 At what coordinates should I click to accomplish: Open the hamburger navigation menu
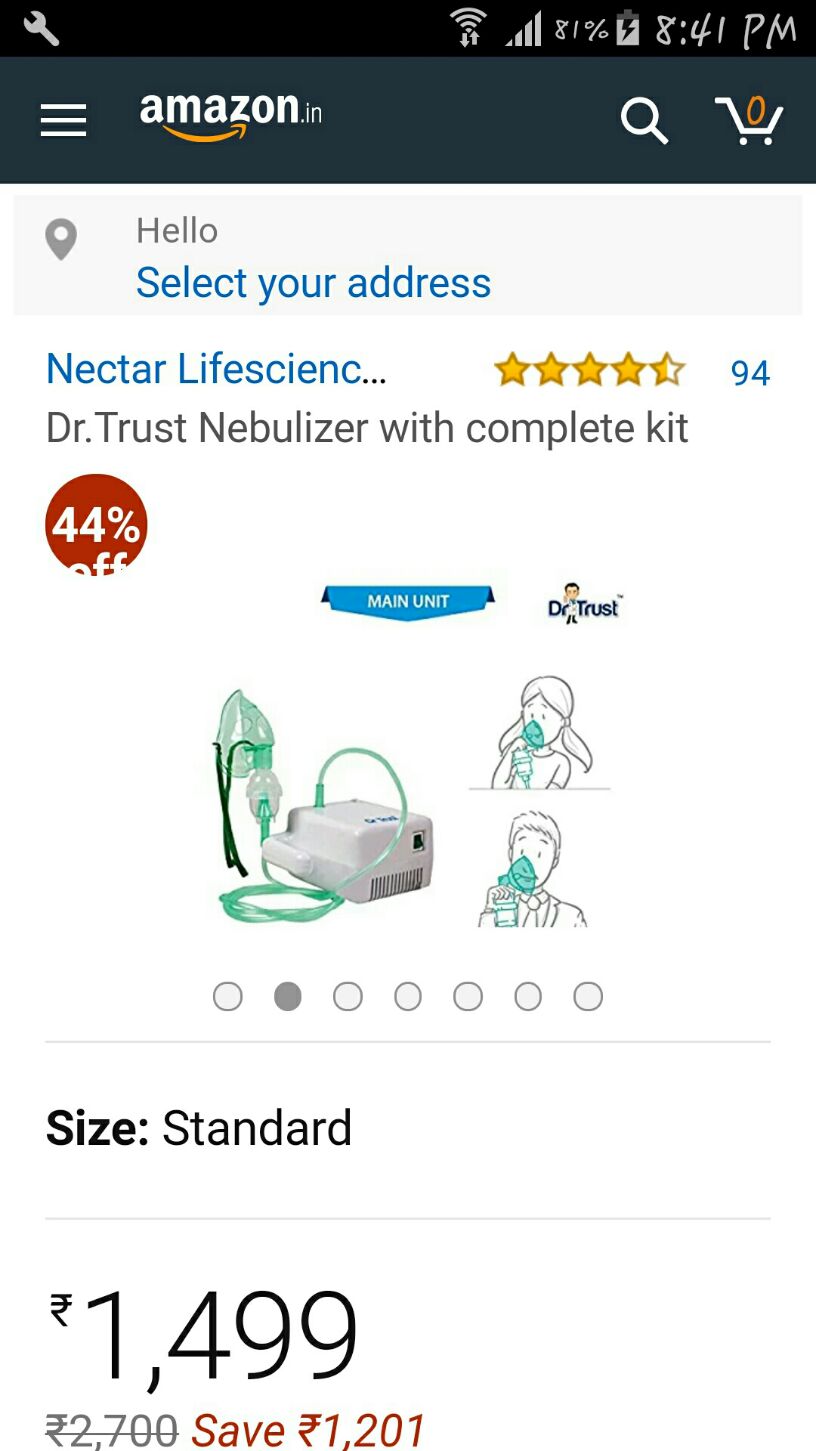coord(63,121)
